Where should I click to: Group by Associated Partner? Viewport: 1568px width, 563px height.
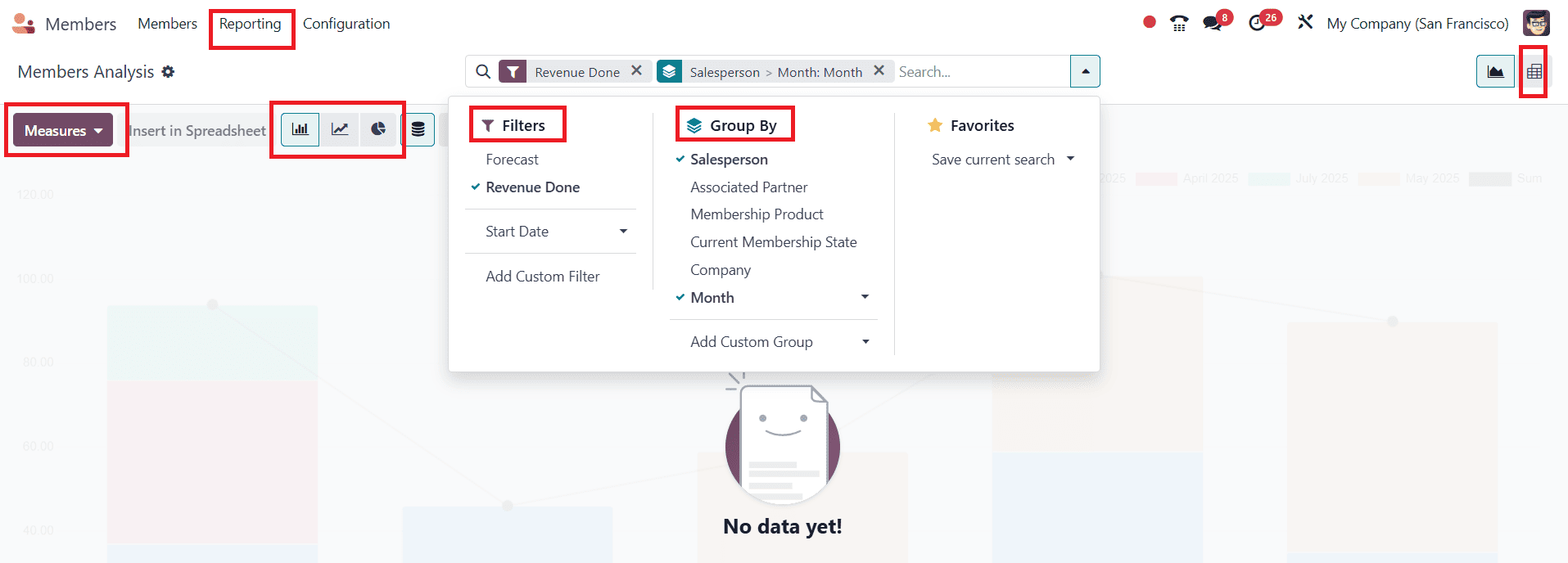click(748, 187)
